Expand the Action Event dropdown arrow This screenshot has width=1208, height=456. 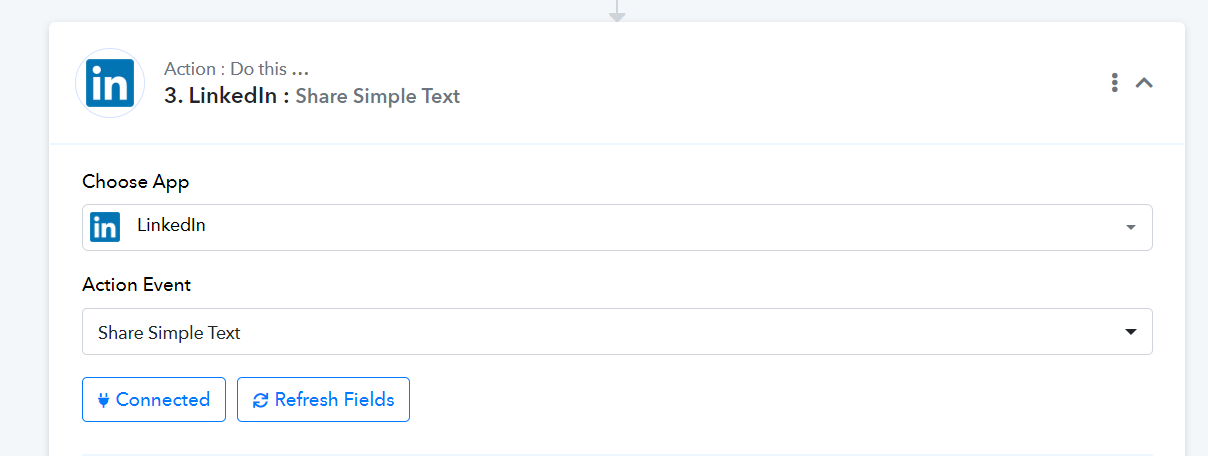tap(1131, 332)
